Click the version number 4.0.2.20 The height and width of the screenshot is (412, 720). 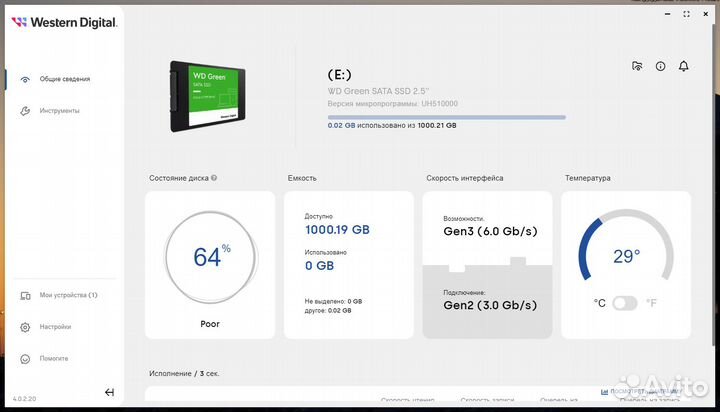click(x=24, y=399)
